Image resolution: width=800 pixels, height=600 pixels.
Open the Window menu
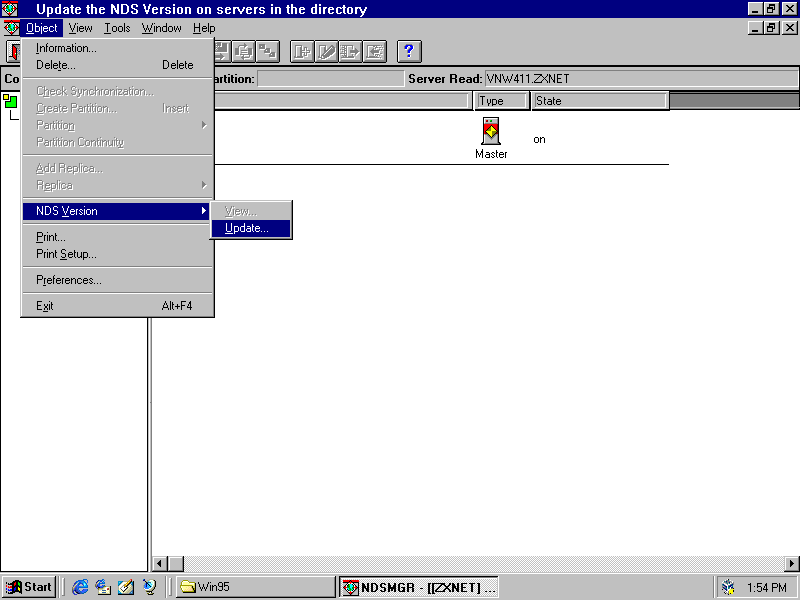(x=162, y=28)
